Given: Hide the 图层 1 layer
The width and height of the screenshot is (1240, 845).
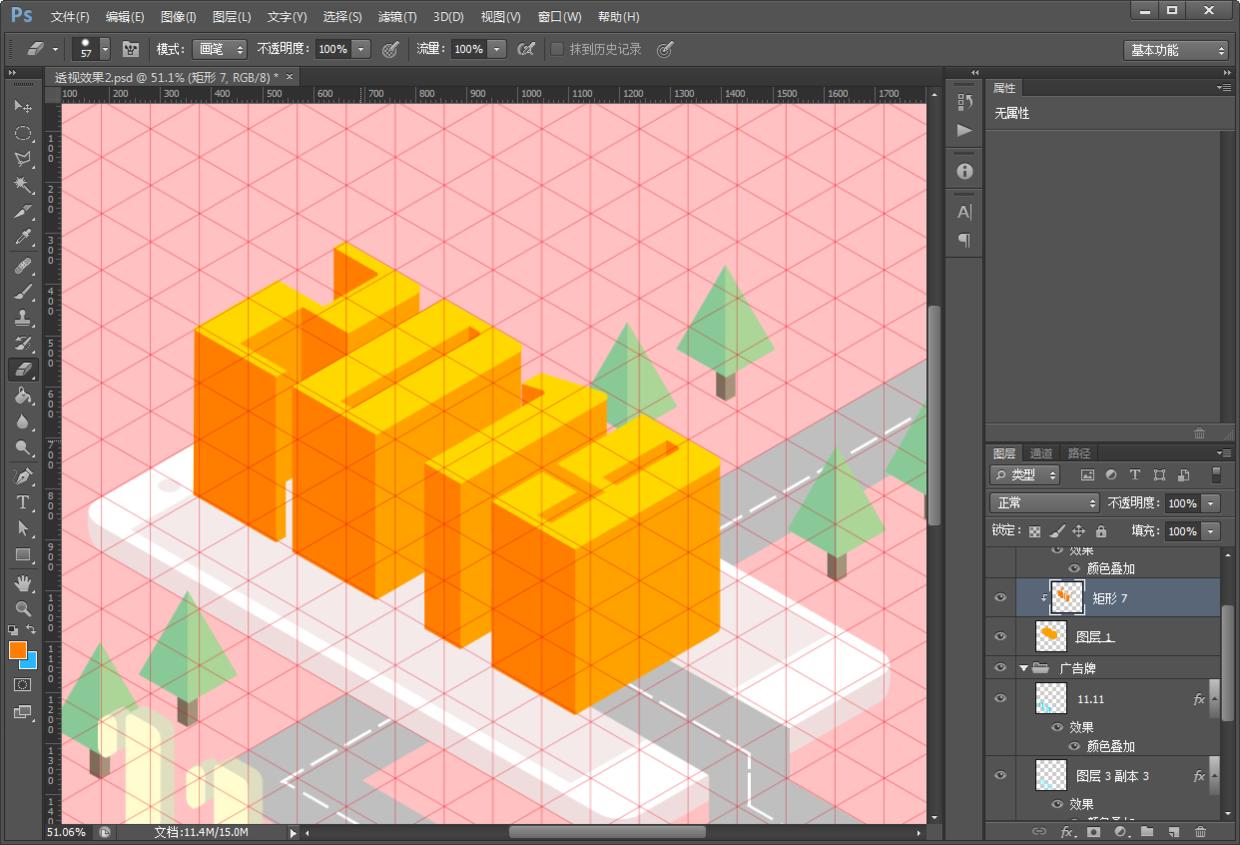Looking at the screenshot, I should point(1000,636).
